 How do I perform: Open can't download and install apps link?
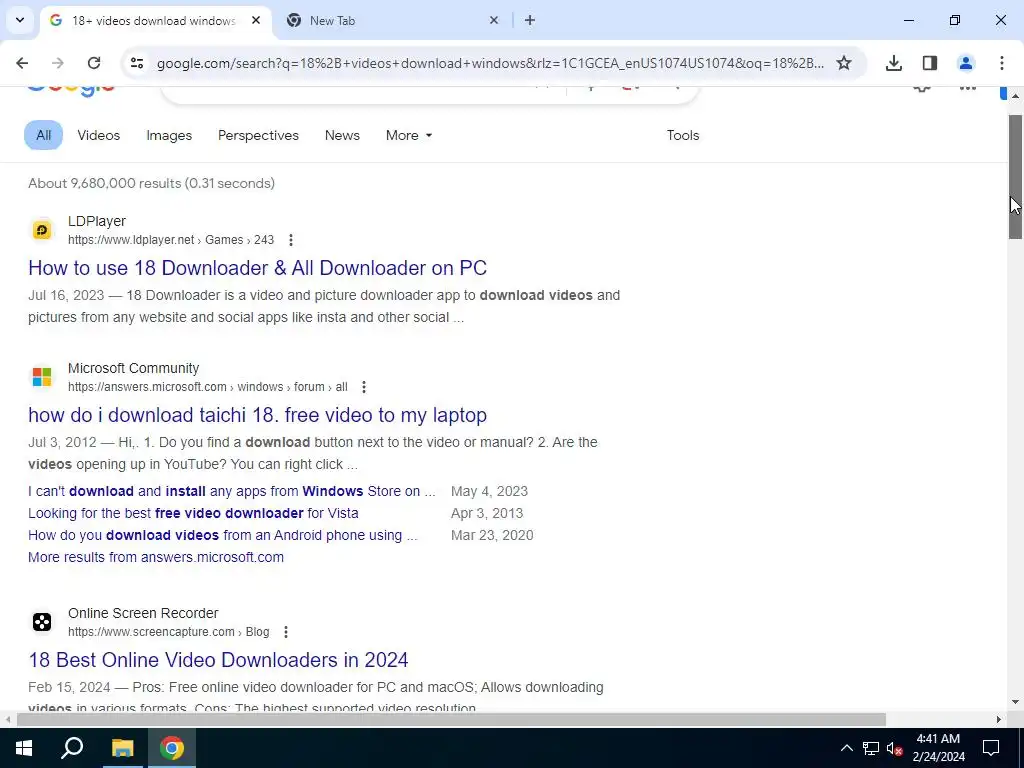point(231,491)
